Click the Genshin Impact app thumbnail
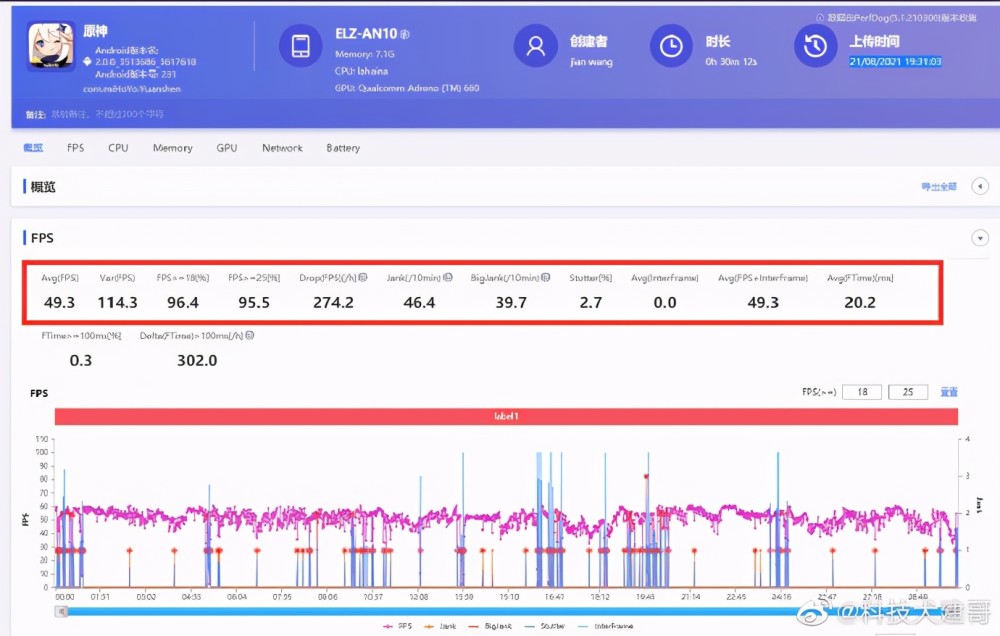Image resolution: width=1000 pixels, height=636 pixels. tap(51, 47)
